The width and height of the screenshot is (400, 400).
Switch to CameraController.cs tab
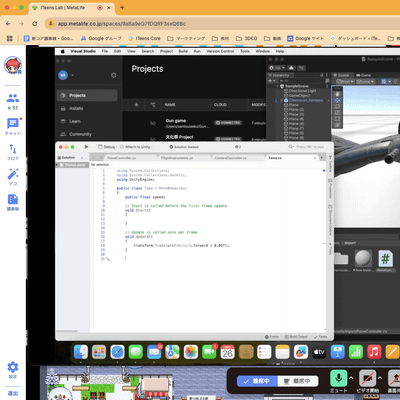click(231, 158)
